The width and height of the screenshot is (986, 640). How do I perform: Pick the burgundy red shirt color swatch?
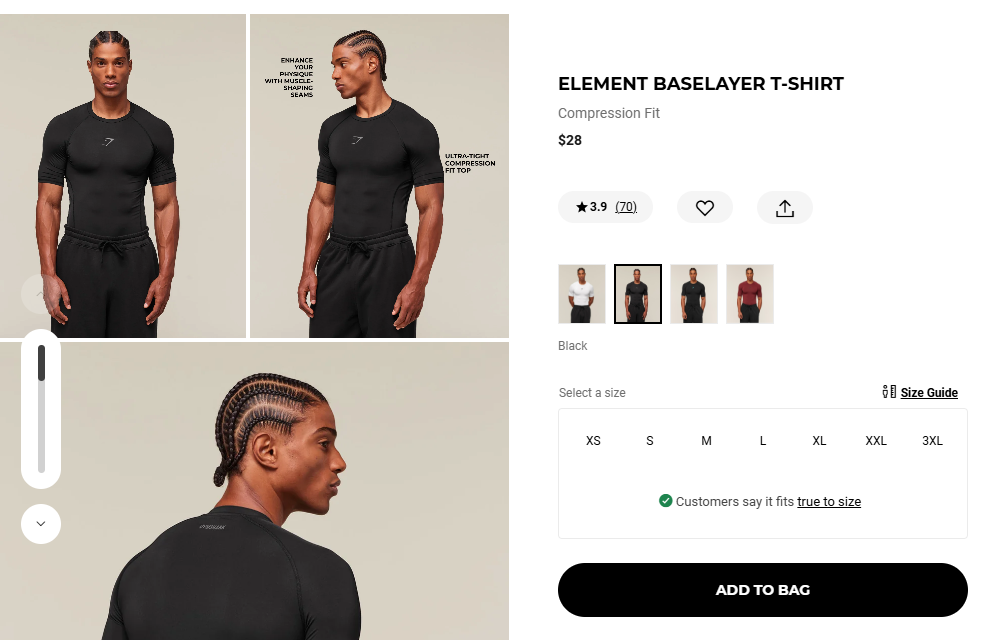click(x=750, y=294)
